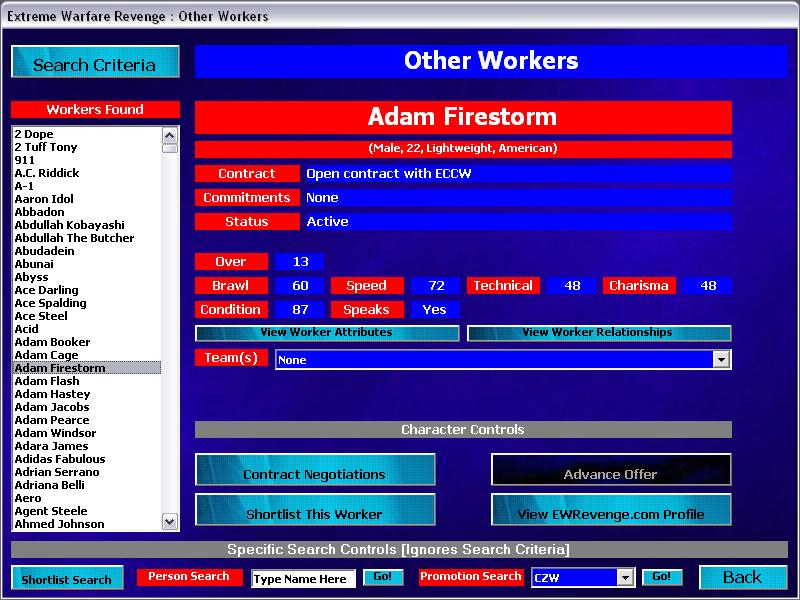Click Go! next to Promotion Search
The height and width of the screenshot is (600, 800).
[x=662, y=577]
